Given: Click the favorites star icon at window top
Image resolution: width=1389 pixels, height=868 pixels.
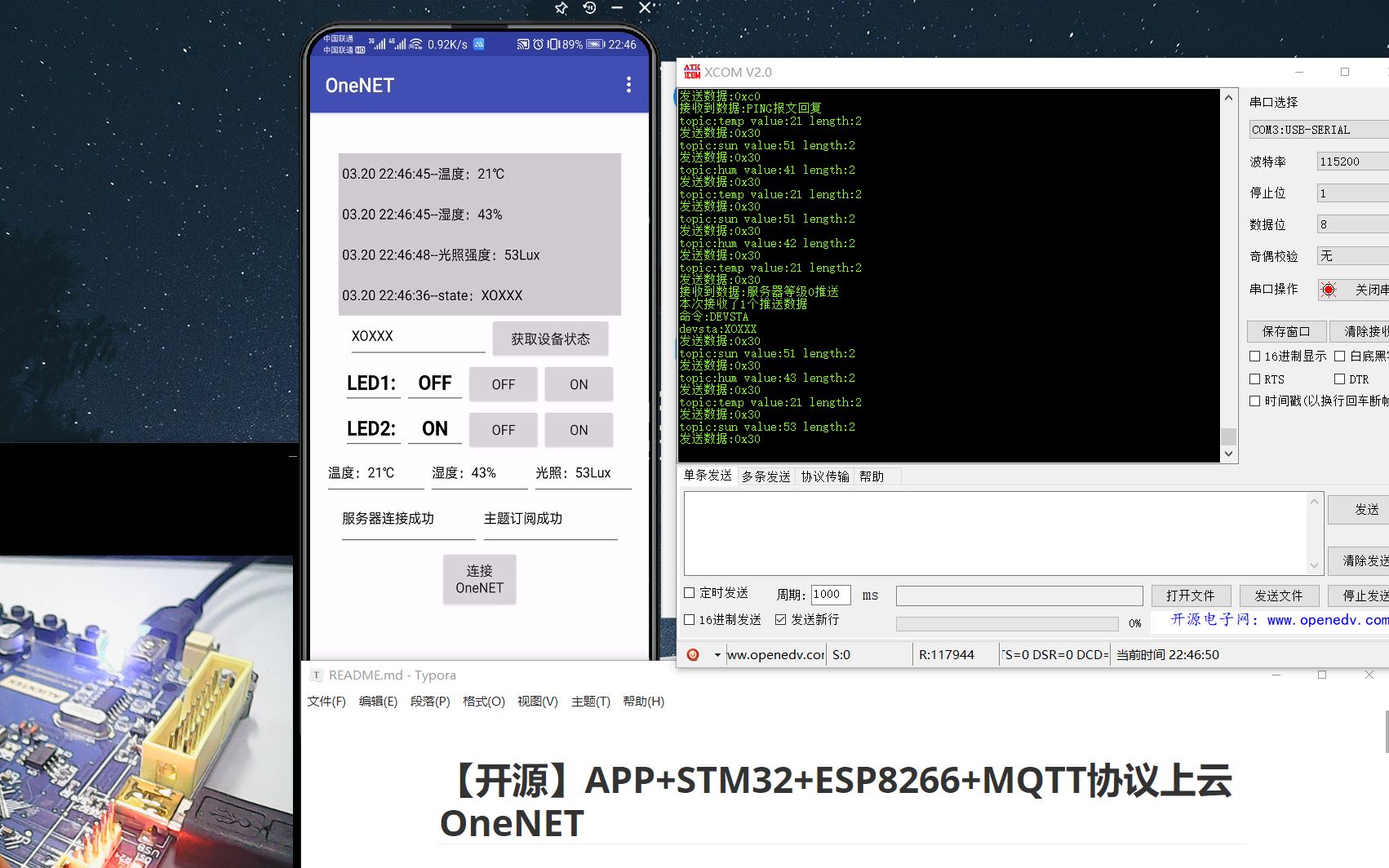Looking at the screenshot, I should click(561, 8).
